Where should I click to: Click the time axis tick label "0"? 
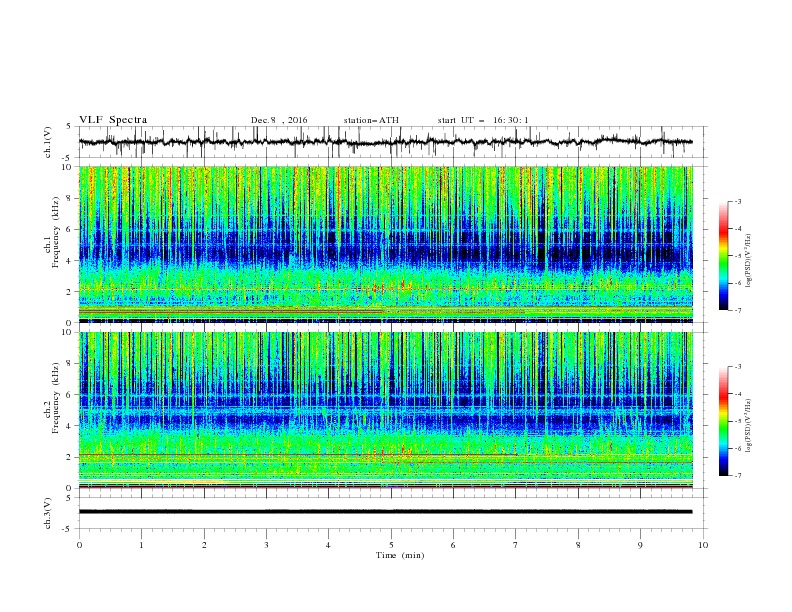click(79, 545)
